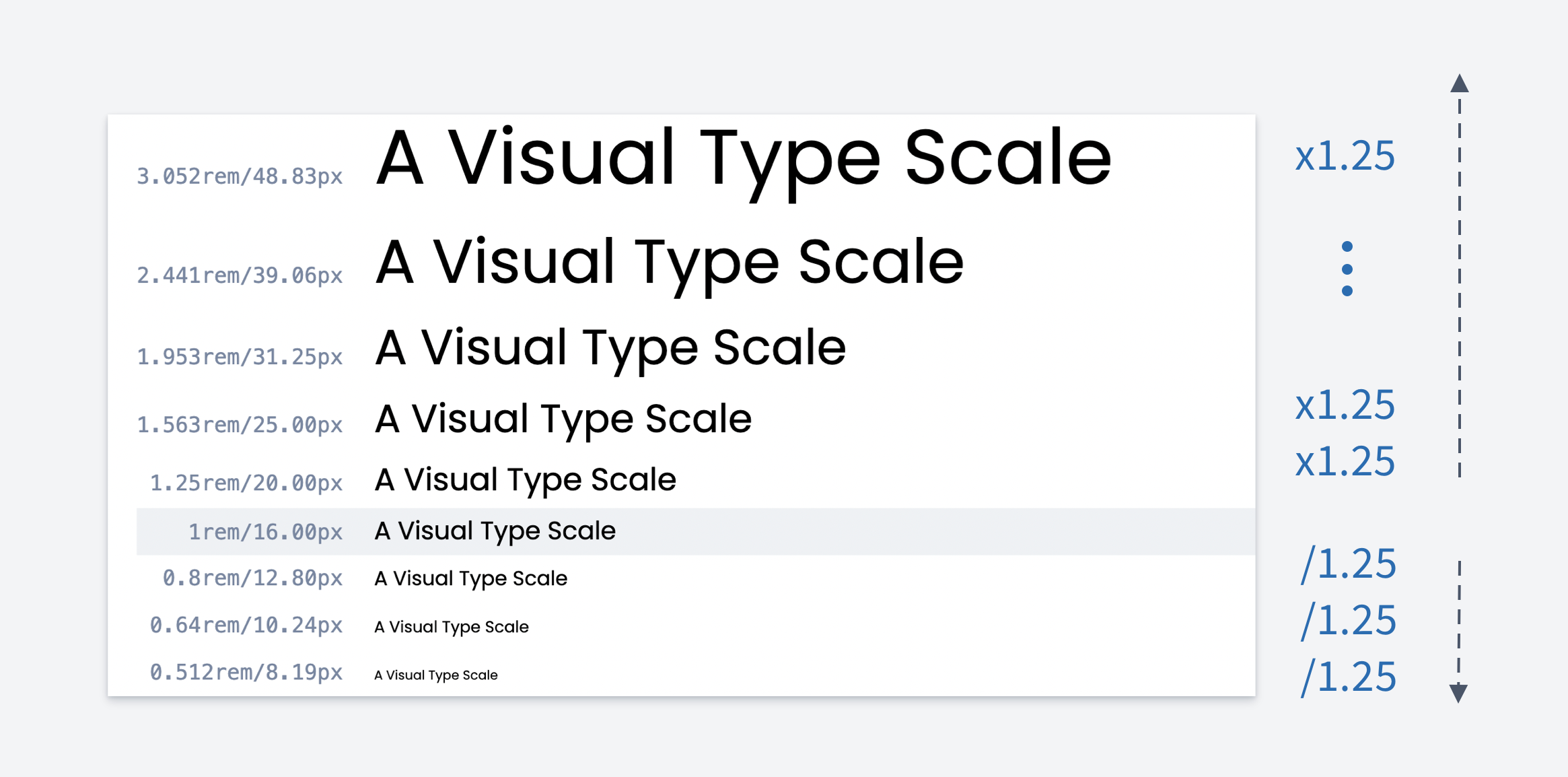This screenshot has height=777, width=1568.
Task: Click the blue vertical ellipsis dots
Action: (x=1347, y=269)
